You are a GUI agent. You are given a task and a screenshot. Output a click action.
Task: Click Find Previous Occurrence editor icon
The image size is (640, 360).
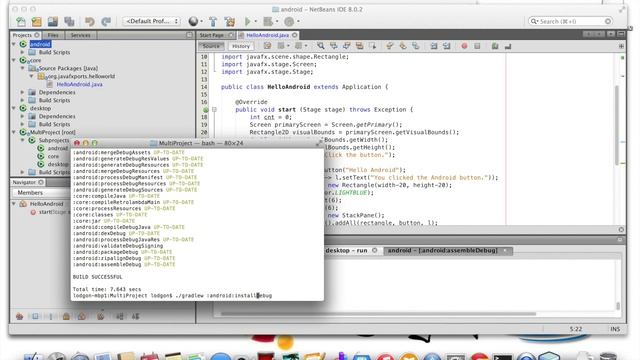tap(333, 46)
